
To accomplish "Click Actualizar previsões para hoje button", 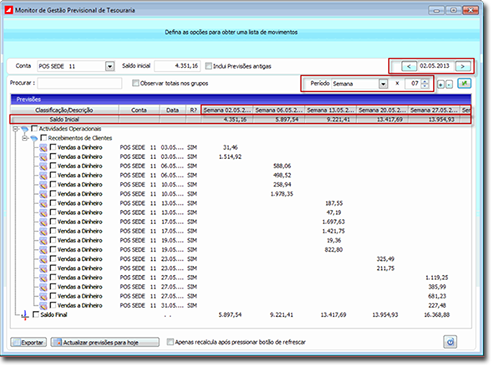I will (105, 342).
